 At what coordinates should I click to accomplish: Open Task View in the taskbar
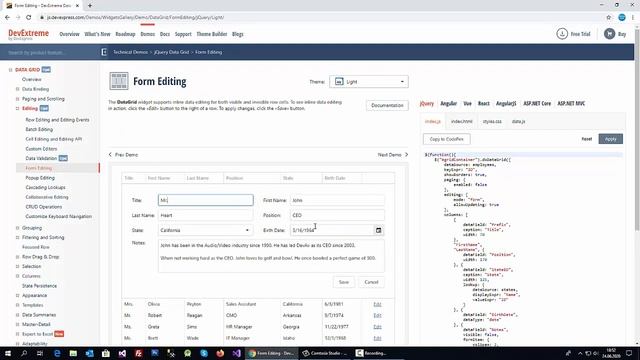[40, 353]
